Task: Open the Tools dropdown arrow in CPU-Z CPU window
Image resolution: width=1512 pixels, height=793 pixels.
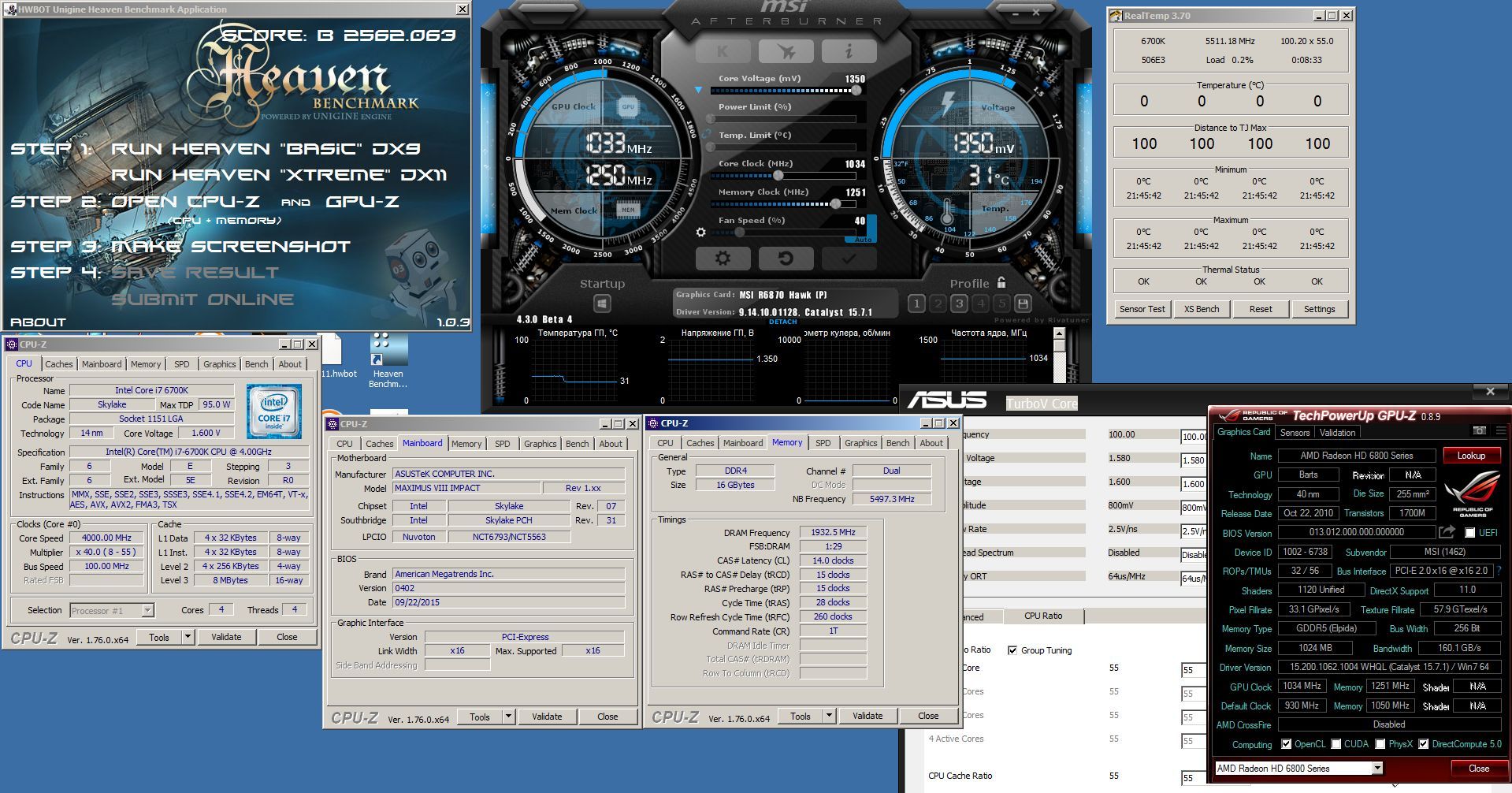Action: 188,637
